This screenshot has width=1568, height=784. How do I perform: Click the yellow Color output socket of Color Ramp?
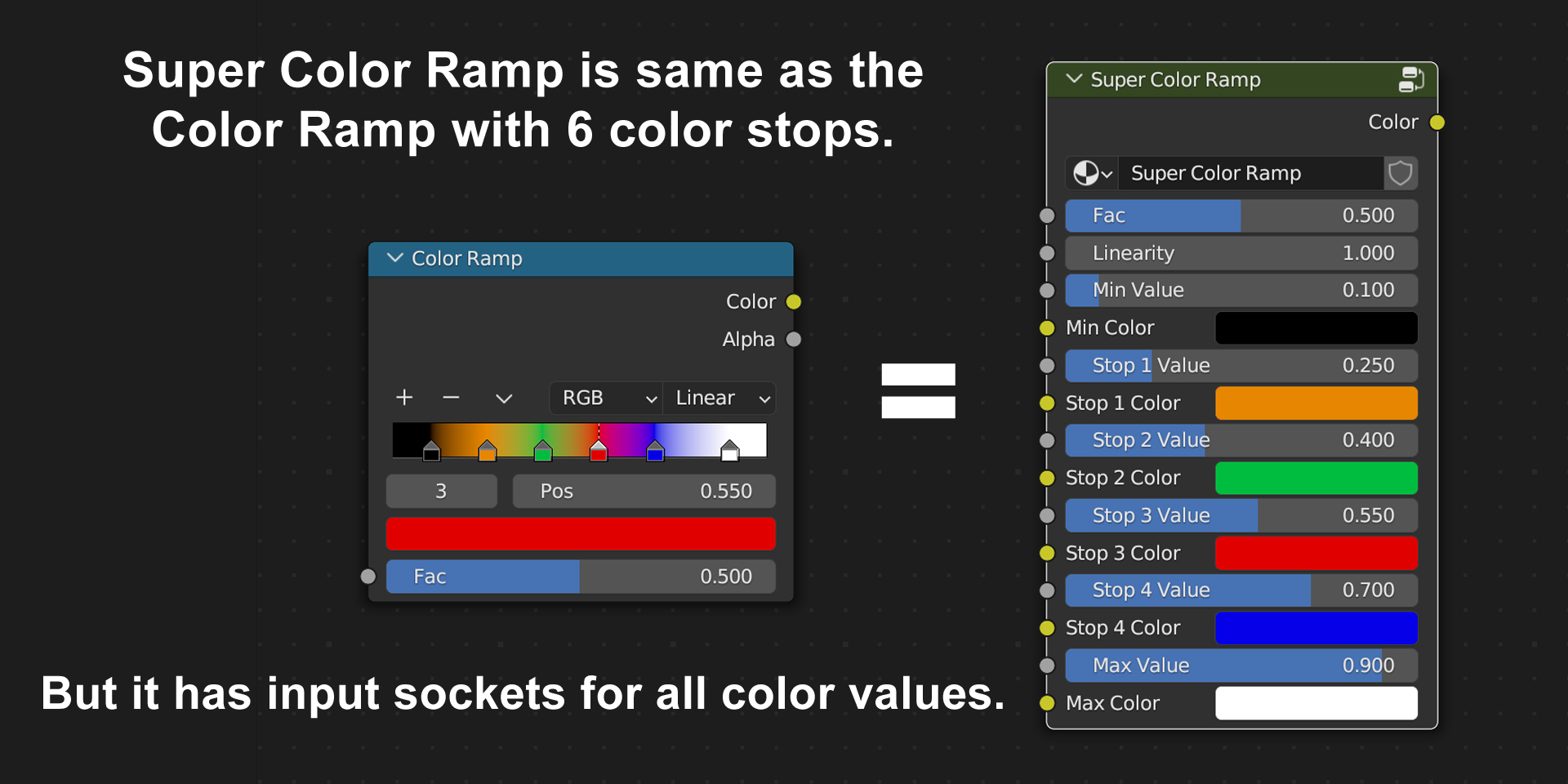click(x=793, y=301)
